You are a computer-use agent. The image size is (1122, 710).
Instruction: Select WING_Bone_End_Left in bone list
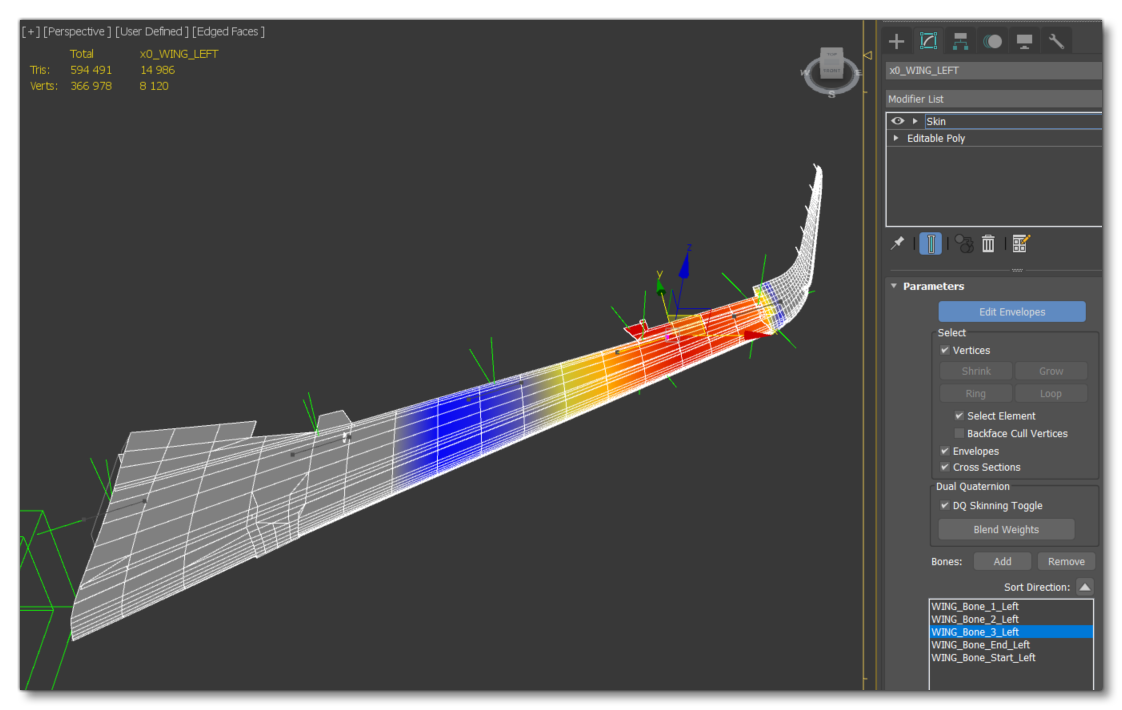pos(980,645)
